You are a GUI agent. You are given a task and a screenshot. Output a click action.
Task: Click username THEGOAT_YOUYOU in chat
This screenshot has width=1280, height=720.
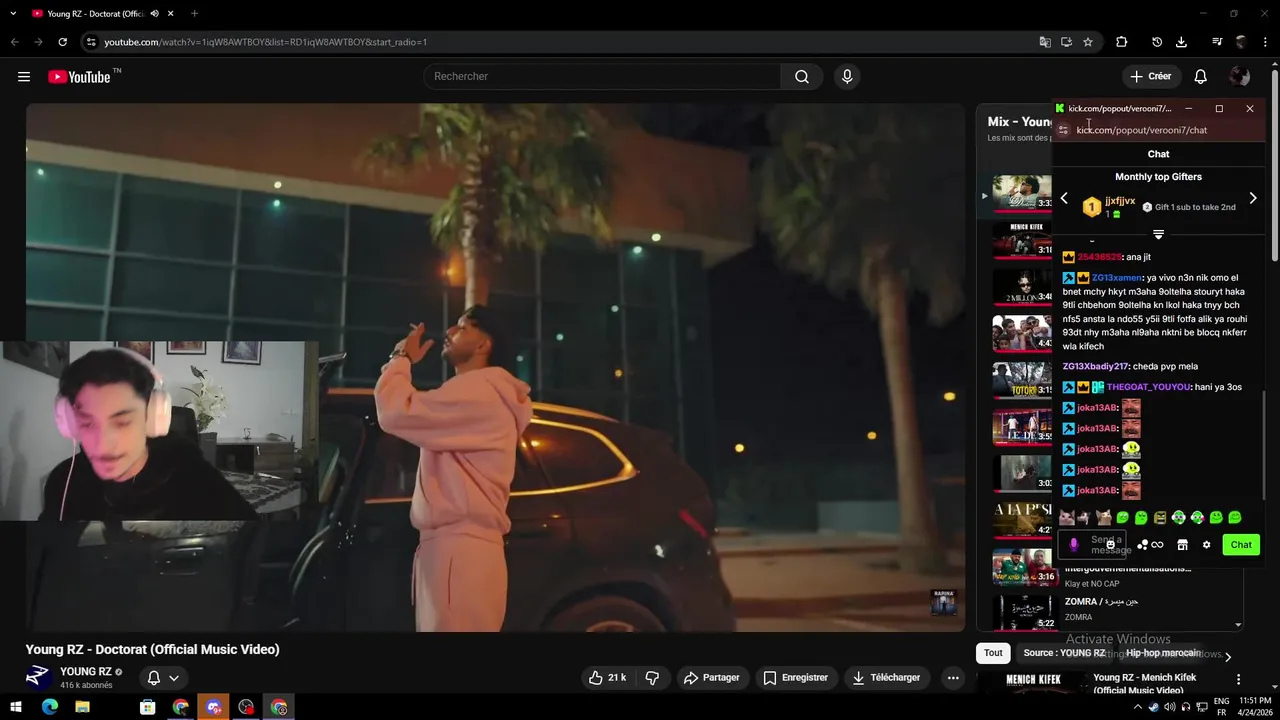(1148, 387)
